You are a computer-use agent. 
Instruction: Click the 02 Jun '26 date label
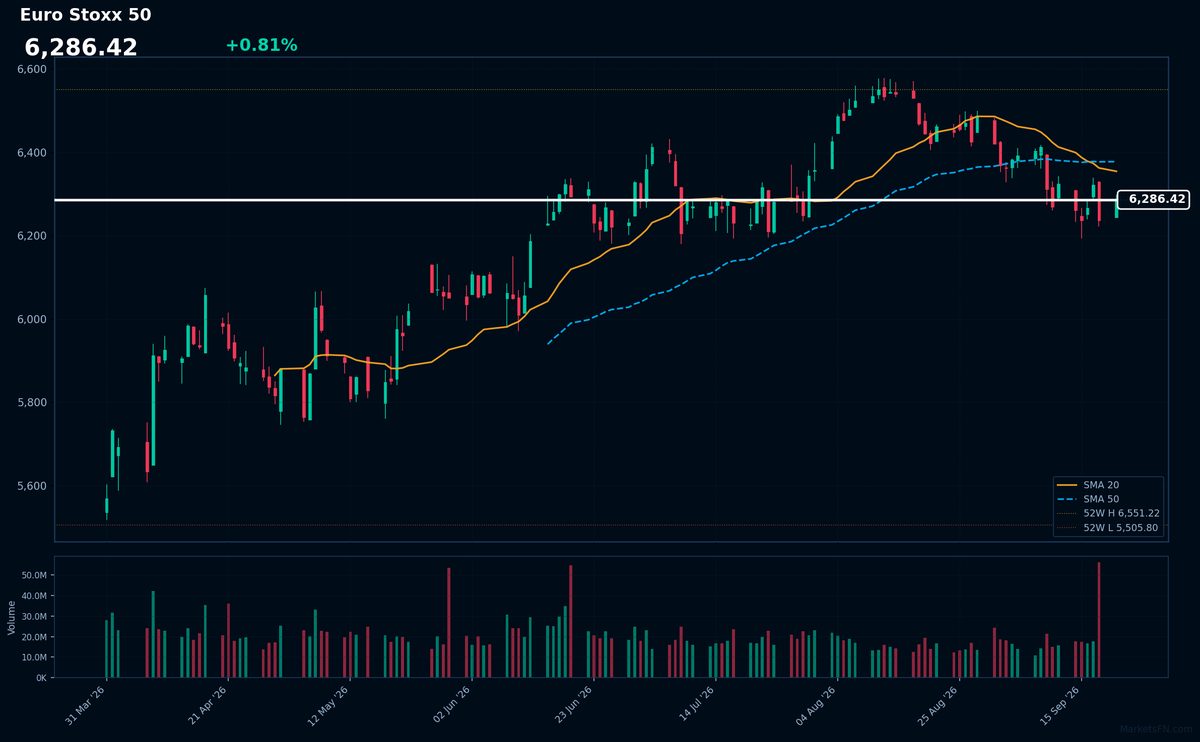(x=451, y=705)
